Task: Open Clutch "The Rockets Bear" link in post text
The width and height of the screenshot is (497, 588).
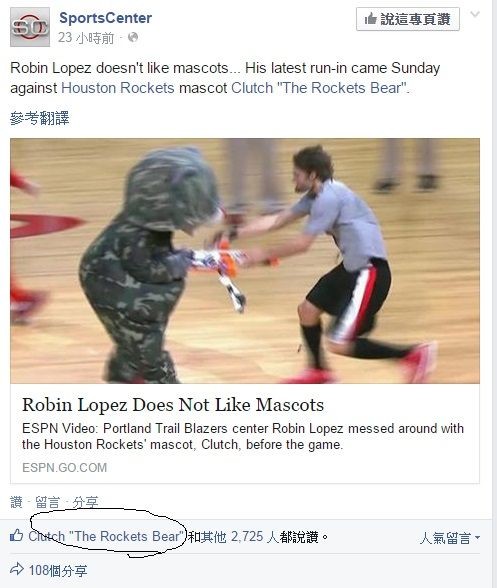Action: pos(318,88)
